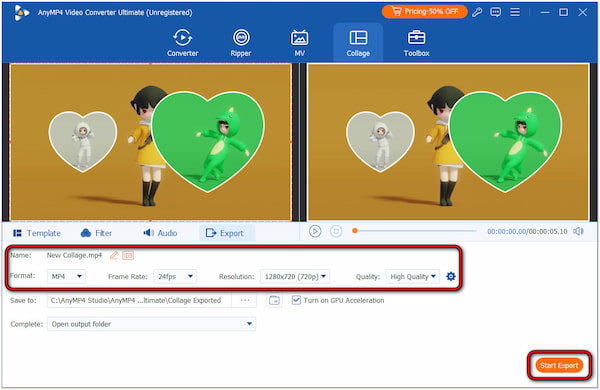Open output settings gear icon
This screenshot has height=390, width=600.
tap(451, 276)
